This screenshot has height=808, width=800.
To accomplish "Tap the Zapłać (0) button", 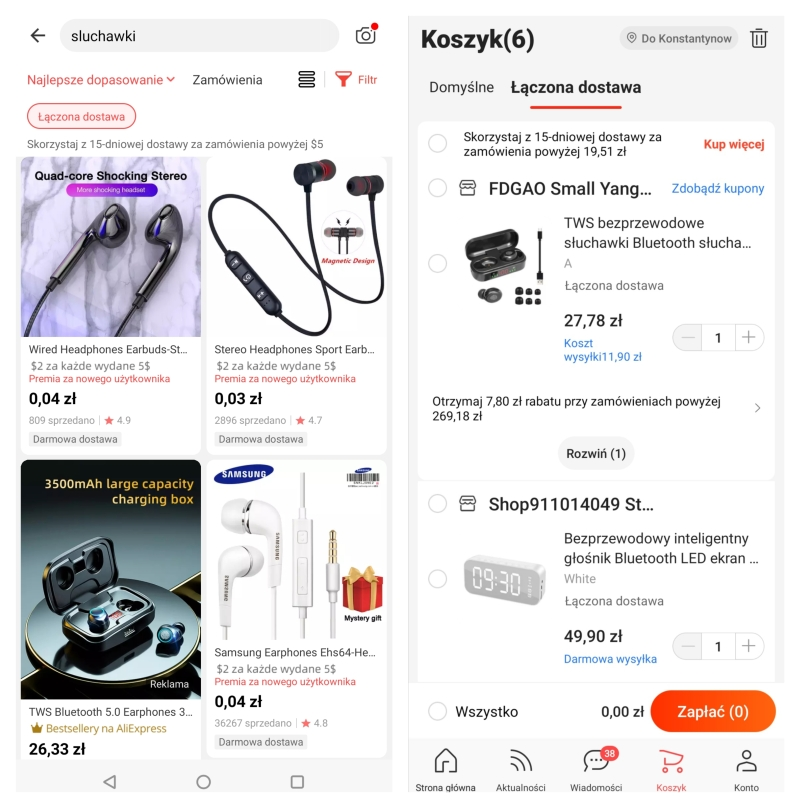I will click(x=713, y=711).
